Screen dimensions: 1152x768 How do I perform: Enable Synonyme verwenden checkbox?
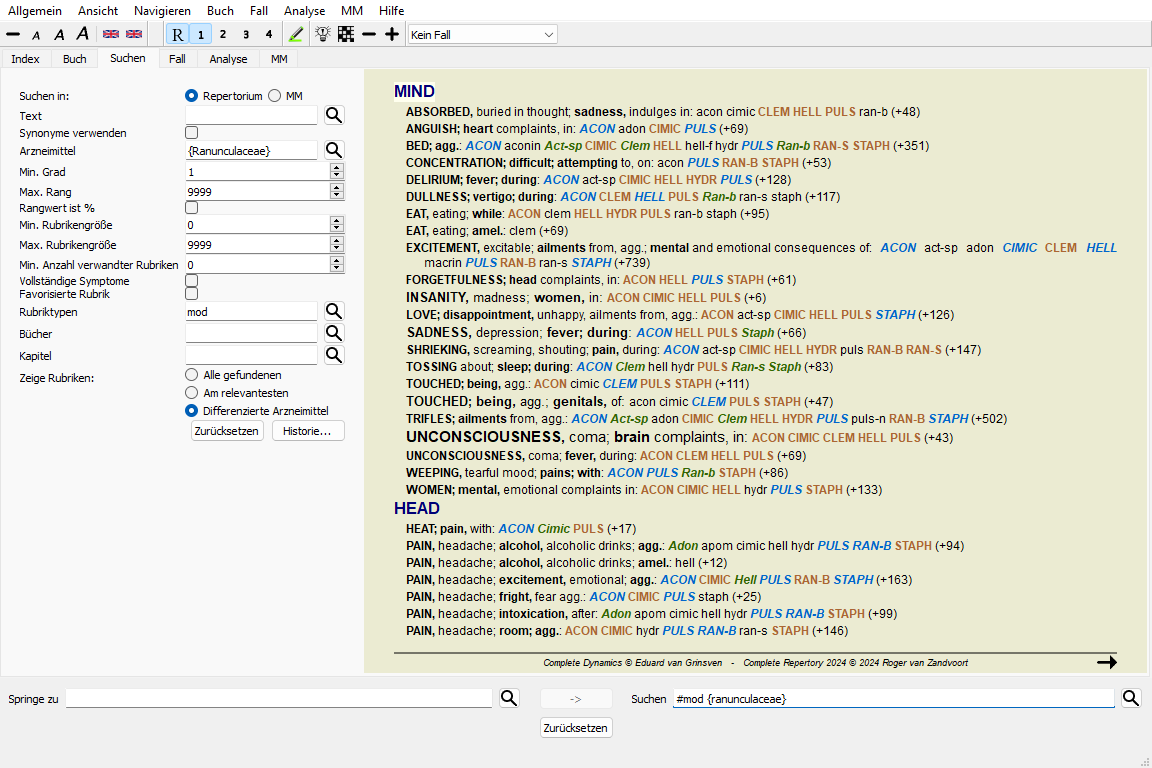click(x=192, y=133)
